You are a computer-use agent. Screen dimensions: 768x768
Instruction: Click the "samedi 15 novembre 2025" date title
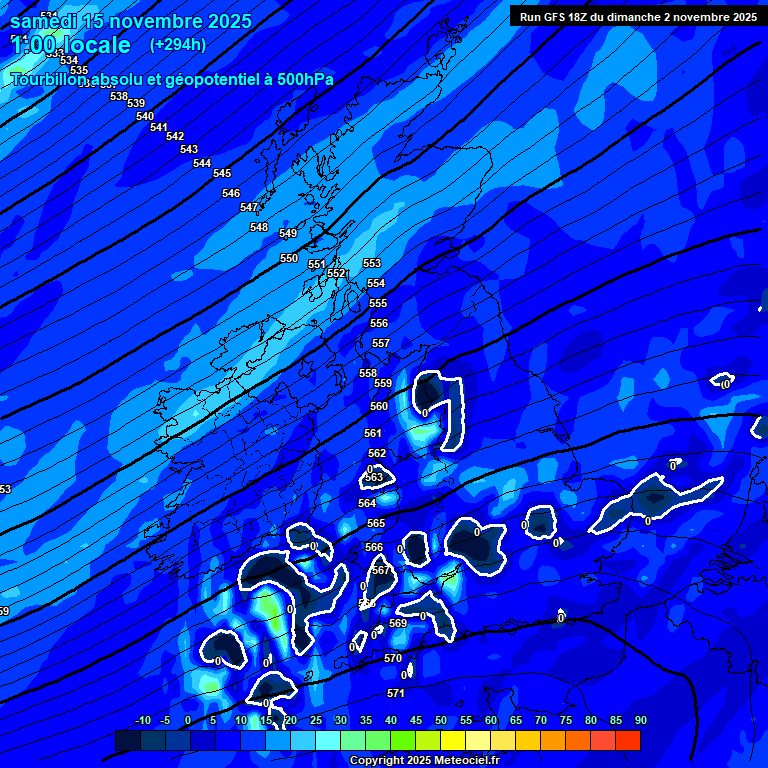(x=130, y=21)
